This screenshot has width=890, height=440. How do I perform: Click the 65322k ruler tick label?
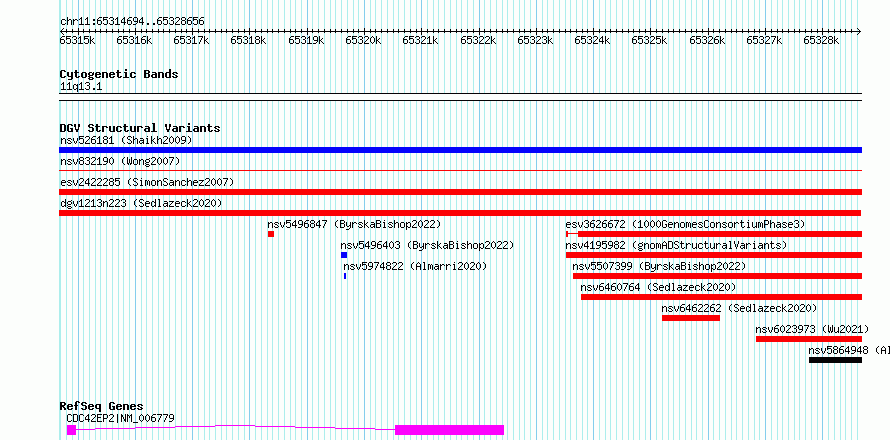477,40
